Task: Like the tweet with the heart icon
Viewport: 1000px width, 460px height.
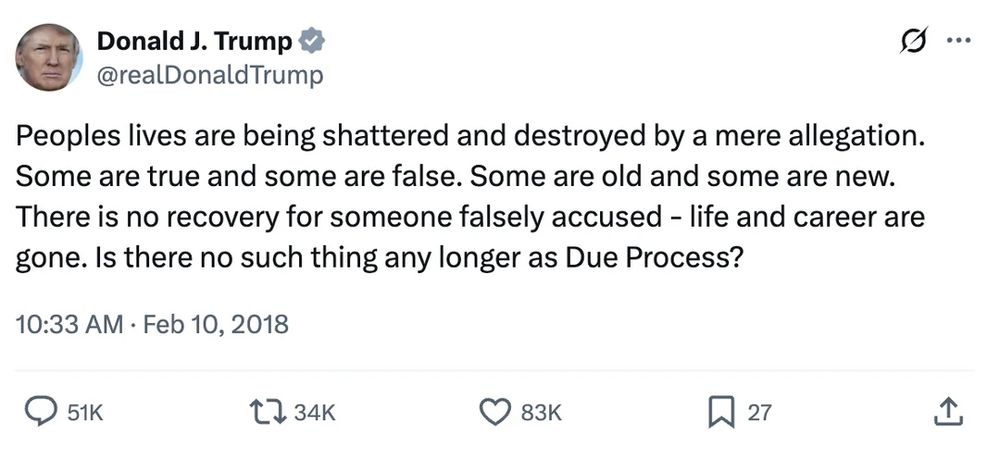Action: coord(495,412)
